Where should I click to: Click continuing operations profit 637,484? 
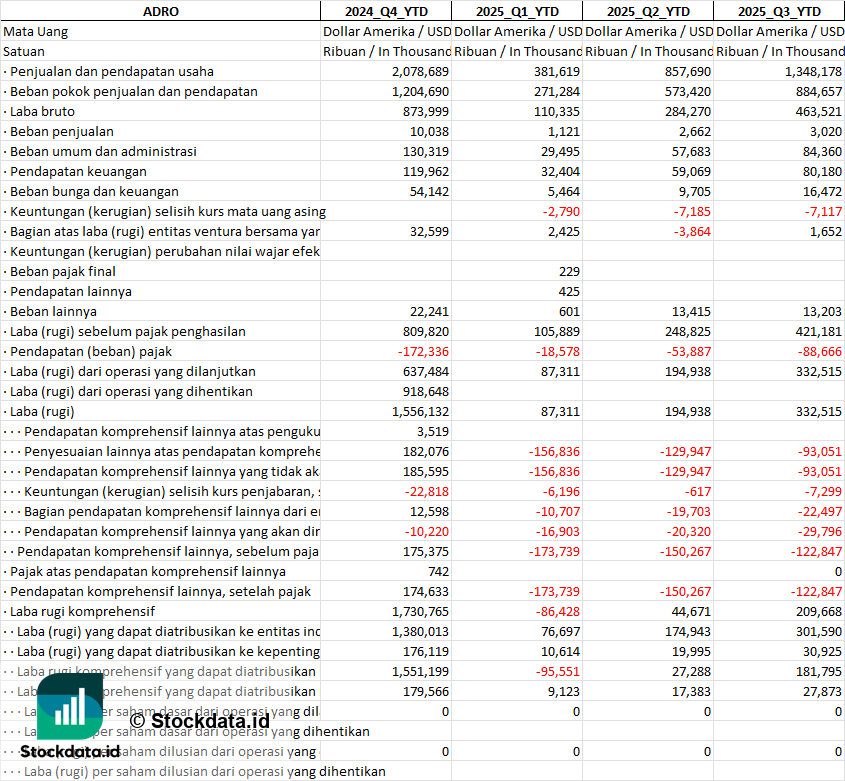426,371
